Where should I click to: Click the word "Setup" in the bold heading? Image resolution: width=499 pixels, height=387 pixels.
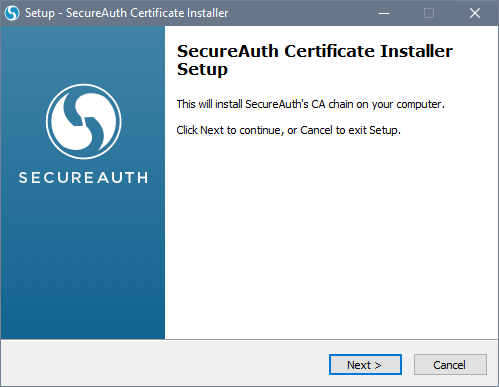(202, 69)
